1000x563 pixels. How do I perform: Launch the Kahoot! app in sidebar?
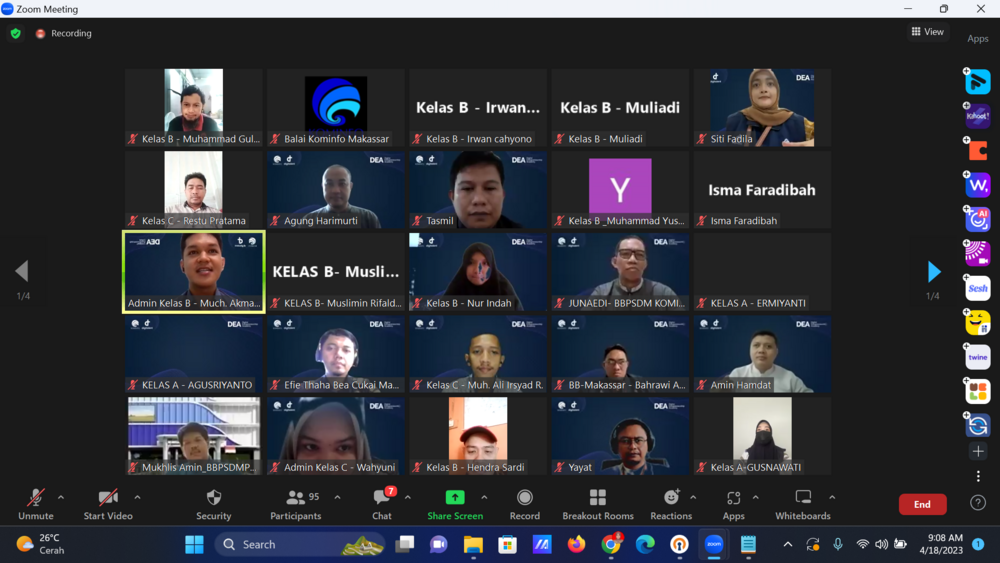pos(978,116)
